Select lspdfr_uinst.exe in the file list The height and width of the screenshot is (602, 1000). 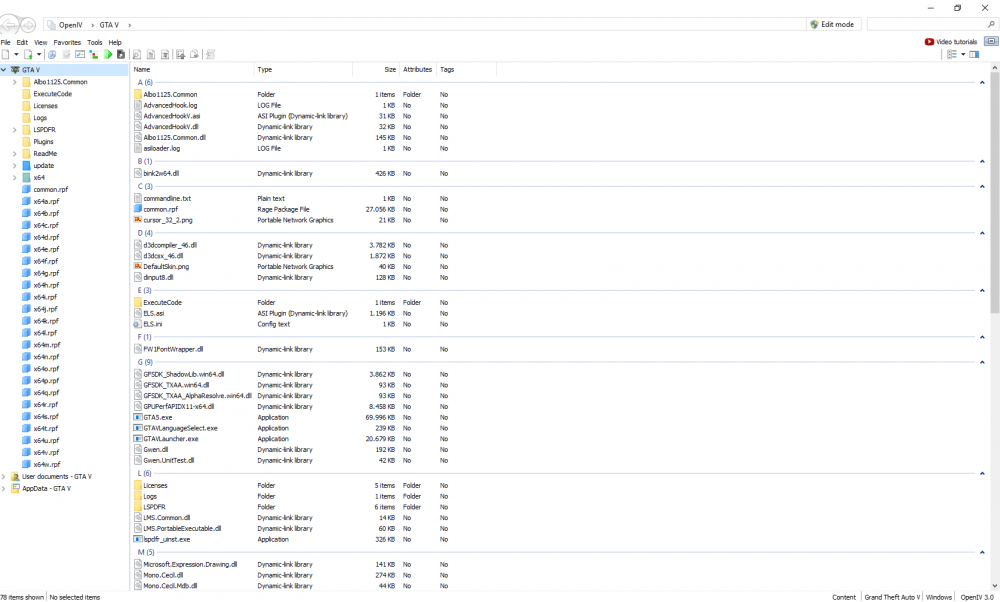(x=166, y=540)
